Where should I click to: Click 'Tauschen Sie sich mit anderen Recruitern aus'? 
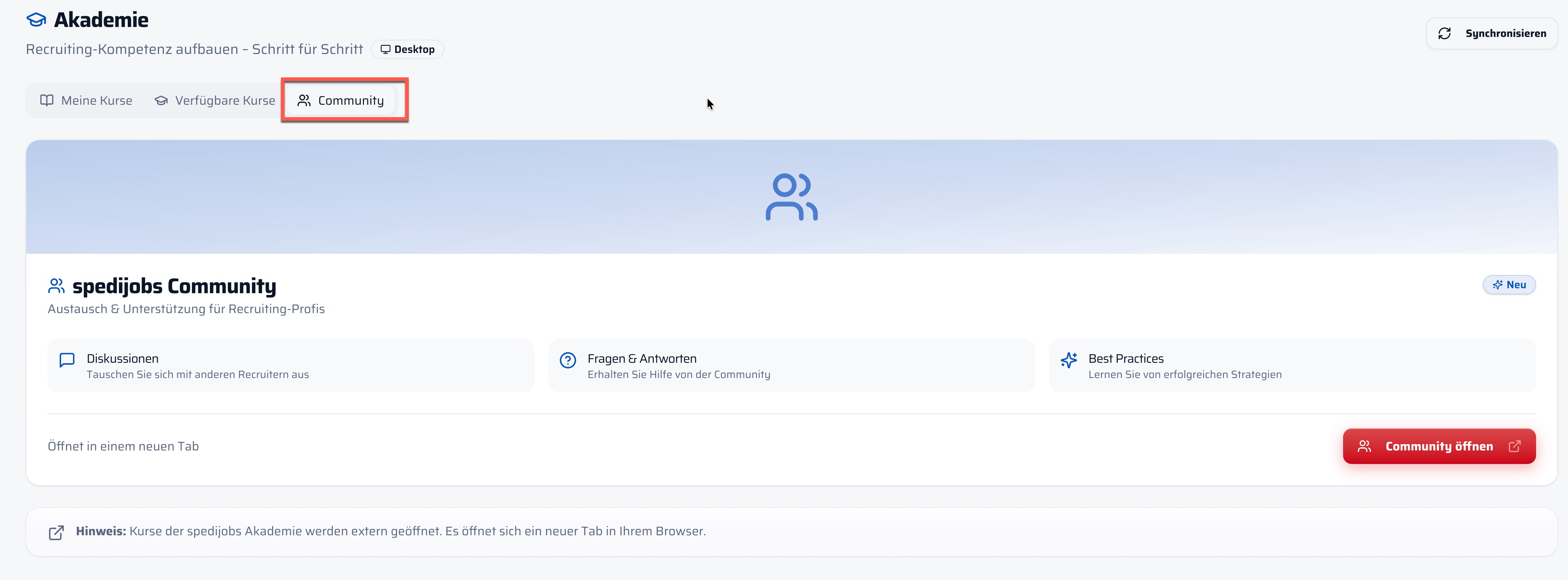[x=198, y=375]
